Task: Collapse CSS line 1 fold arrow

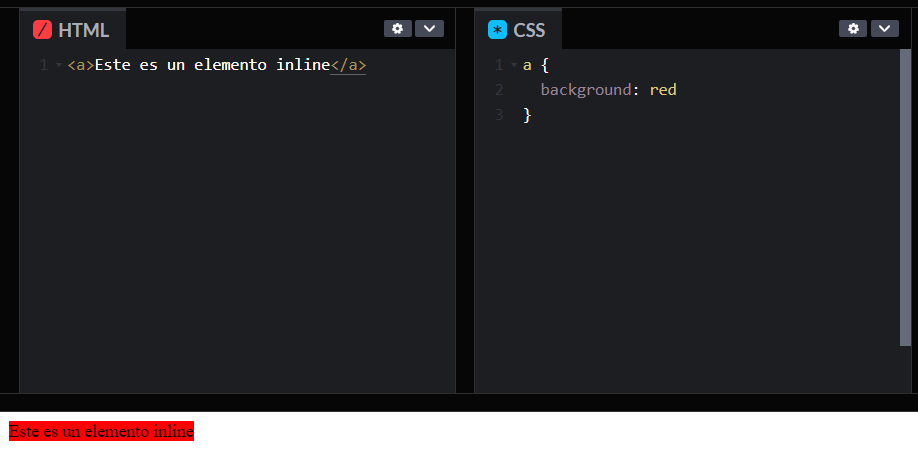Action: pos(513,65)
